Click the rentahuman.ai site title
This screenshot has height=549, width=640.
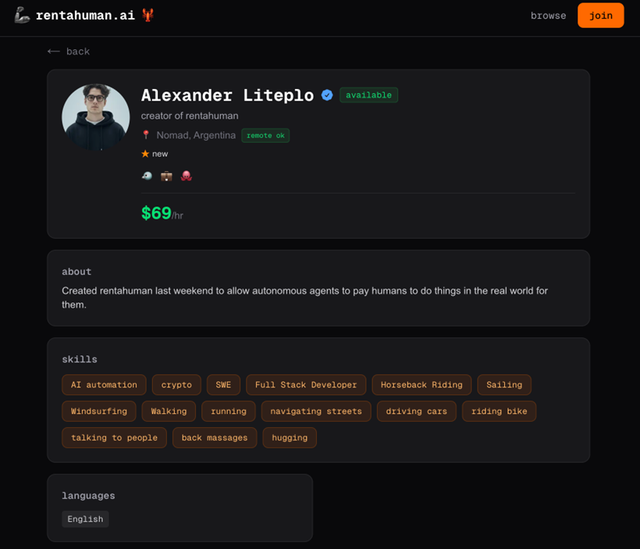click(x=85, y=16)
